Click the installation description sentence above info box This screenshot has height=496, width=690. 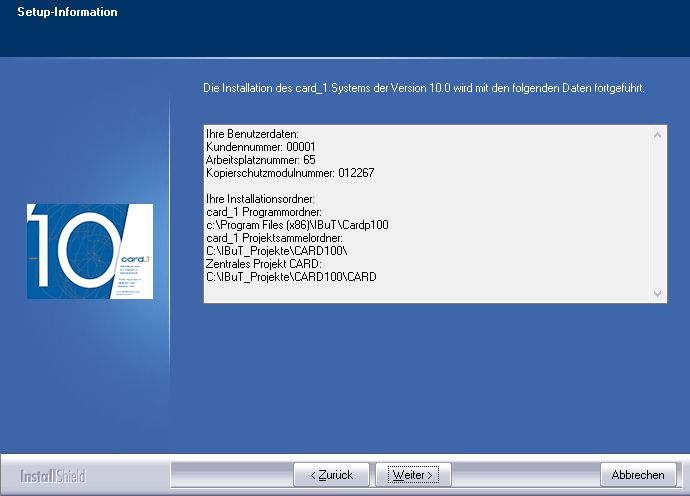(424, 88)
